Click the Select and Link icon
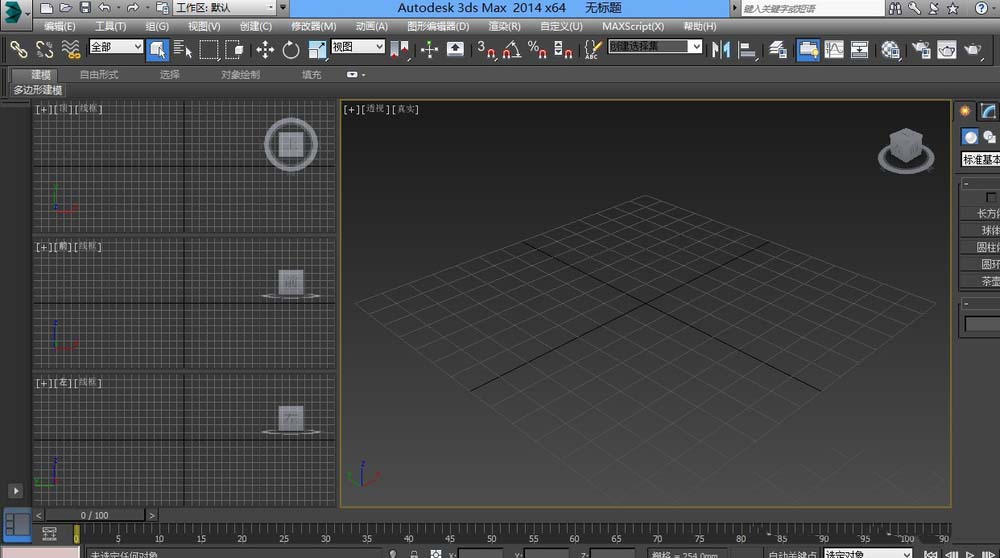Image resolution: width=1000 pixels, height=558 pixels. (18, 49)
